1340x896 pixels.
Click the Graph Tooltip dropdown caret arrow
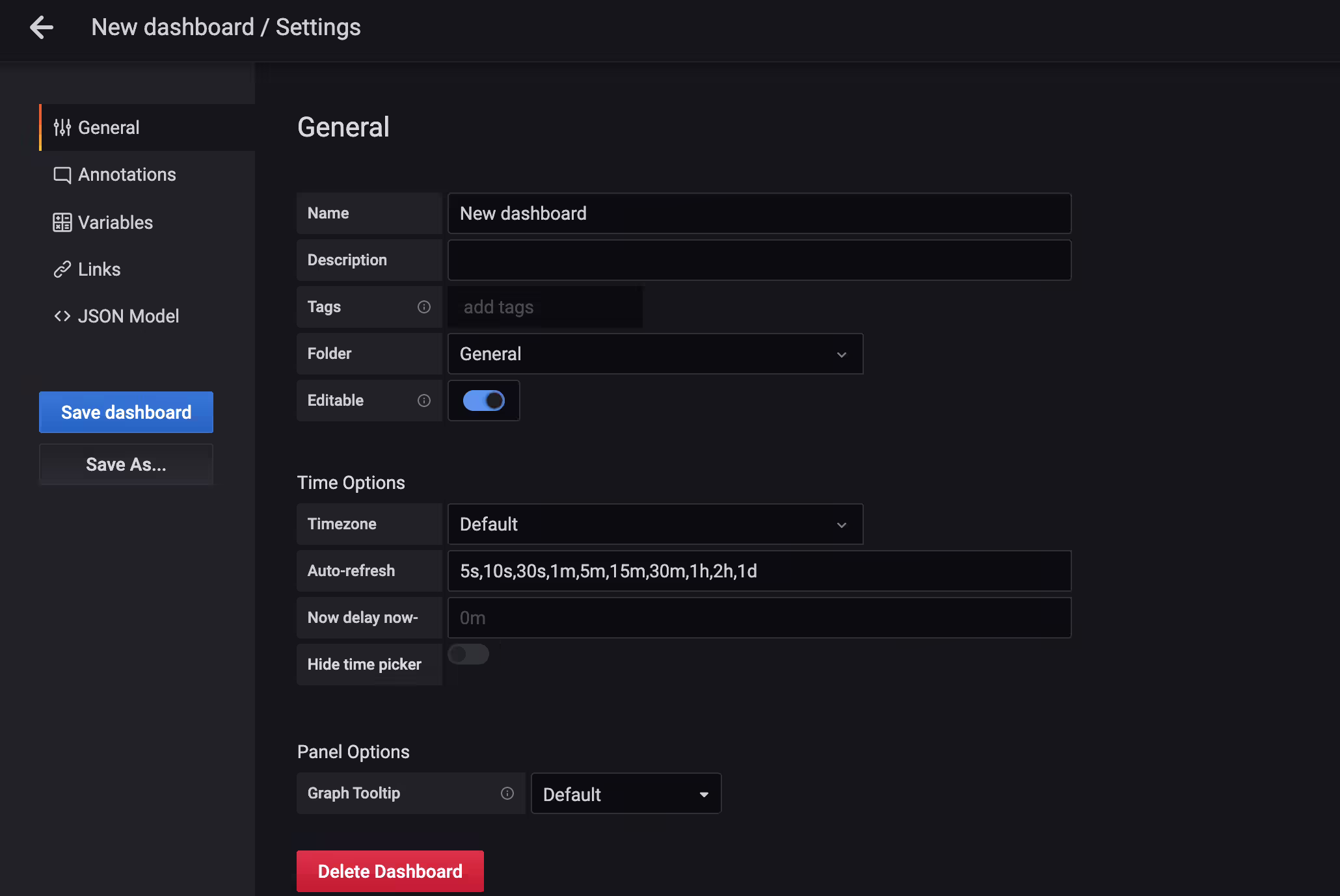(704, 795)
